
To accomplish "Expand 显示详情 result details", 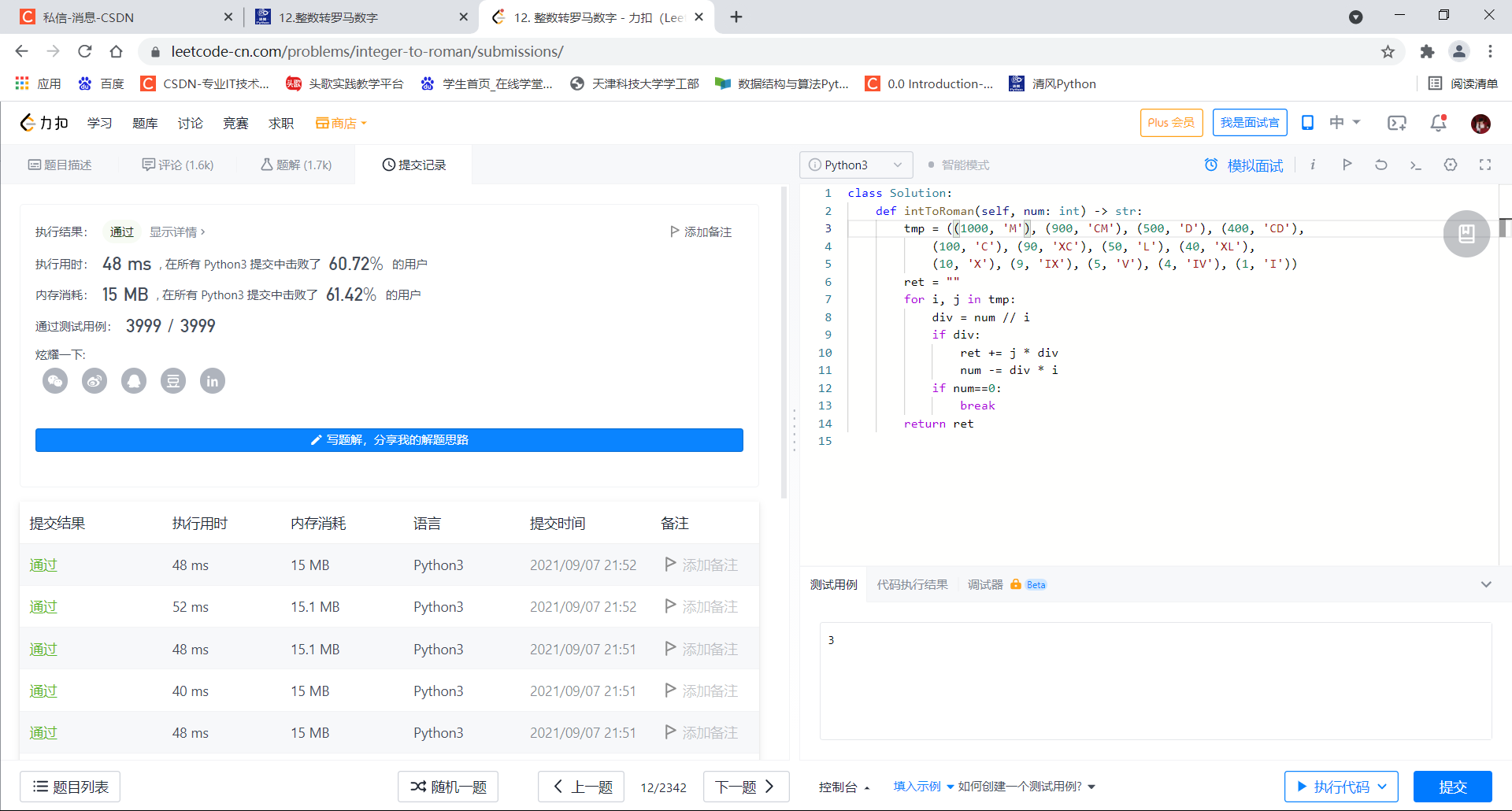I will 177,232.
